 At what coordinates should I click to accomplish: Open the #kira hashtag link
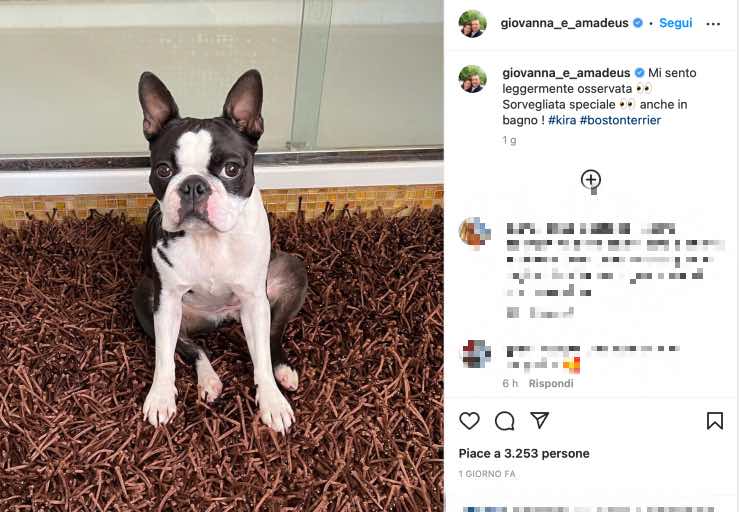[562, 120]
